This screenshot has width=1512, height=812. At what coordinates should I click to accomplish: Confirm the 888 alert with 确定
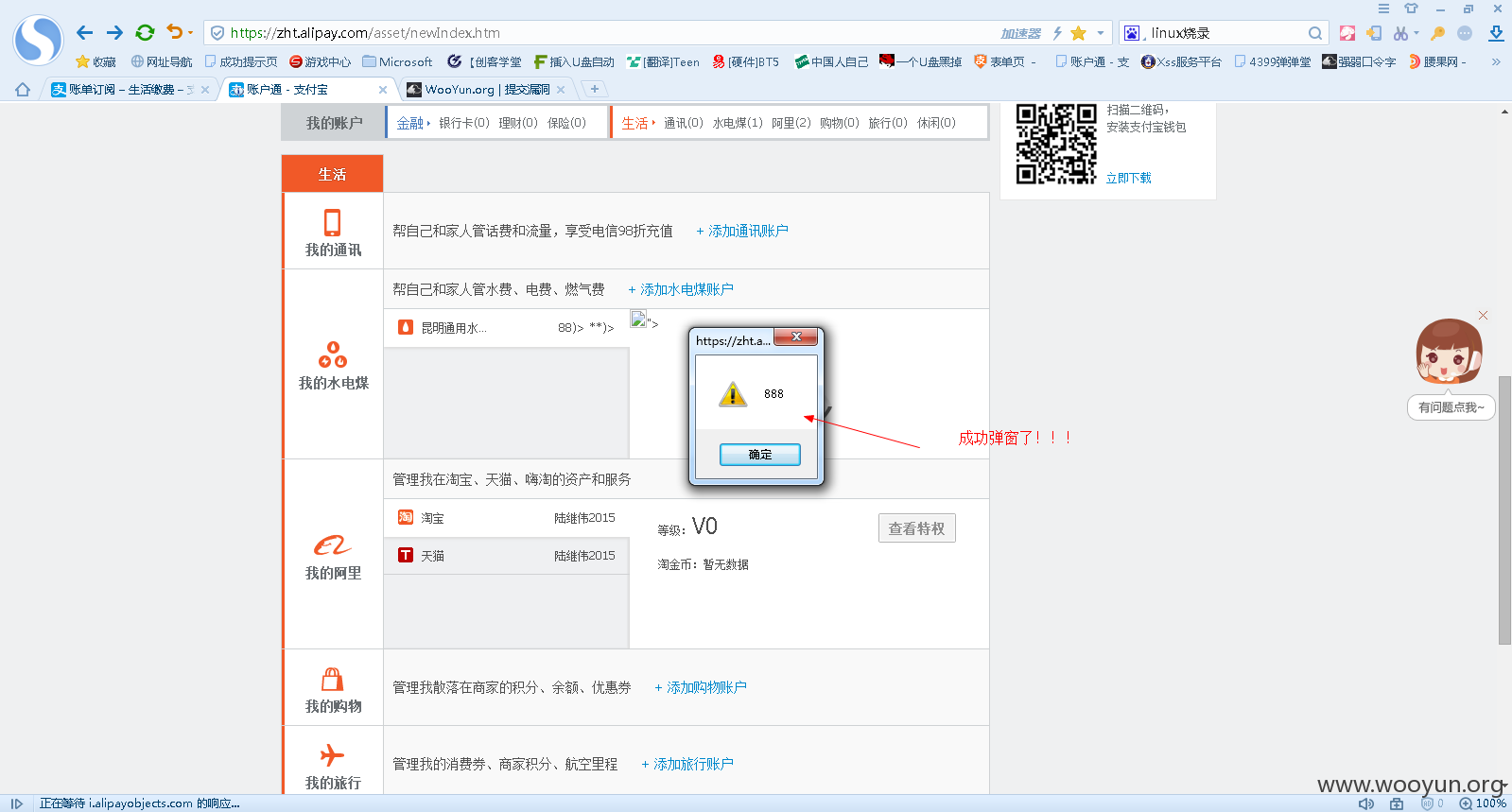(760, 455)
